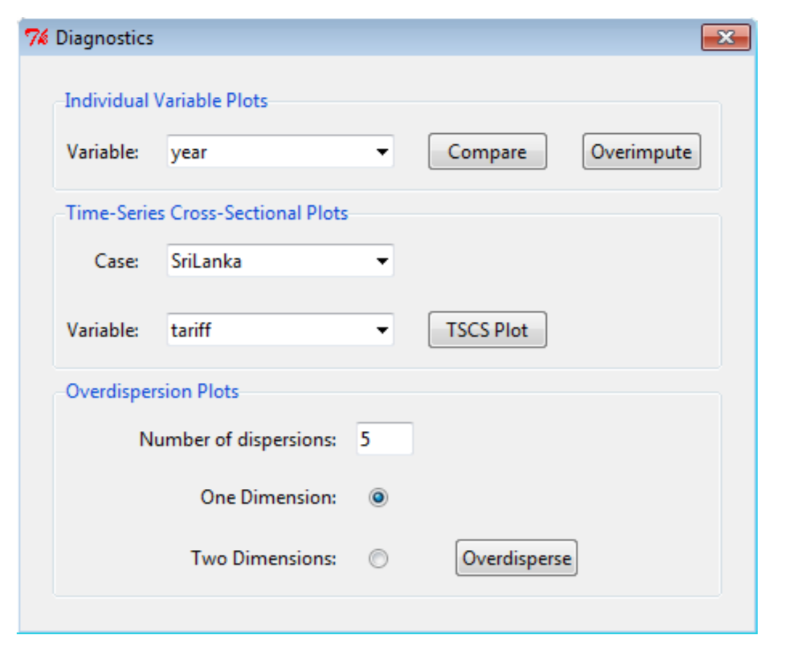Image resolution: width=788 pixels, height=646 pixels.
Task: Open the Case dropdown arrow for SriLanka
Action: tap(381, 262)
